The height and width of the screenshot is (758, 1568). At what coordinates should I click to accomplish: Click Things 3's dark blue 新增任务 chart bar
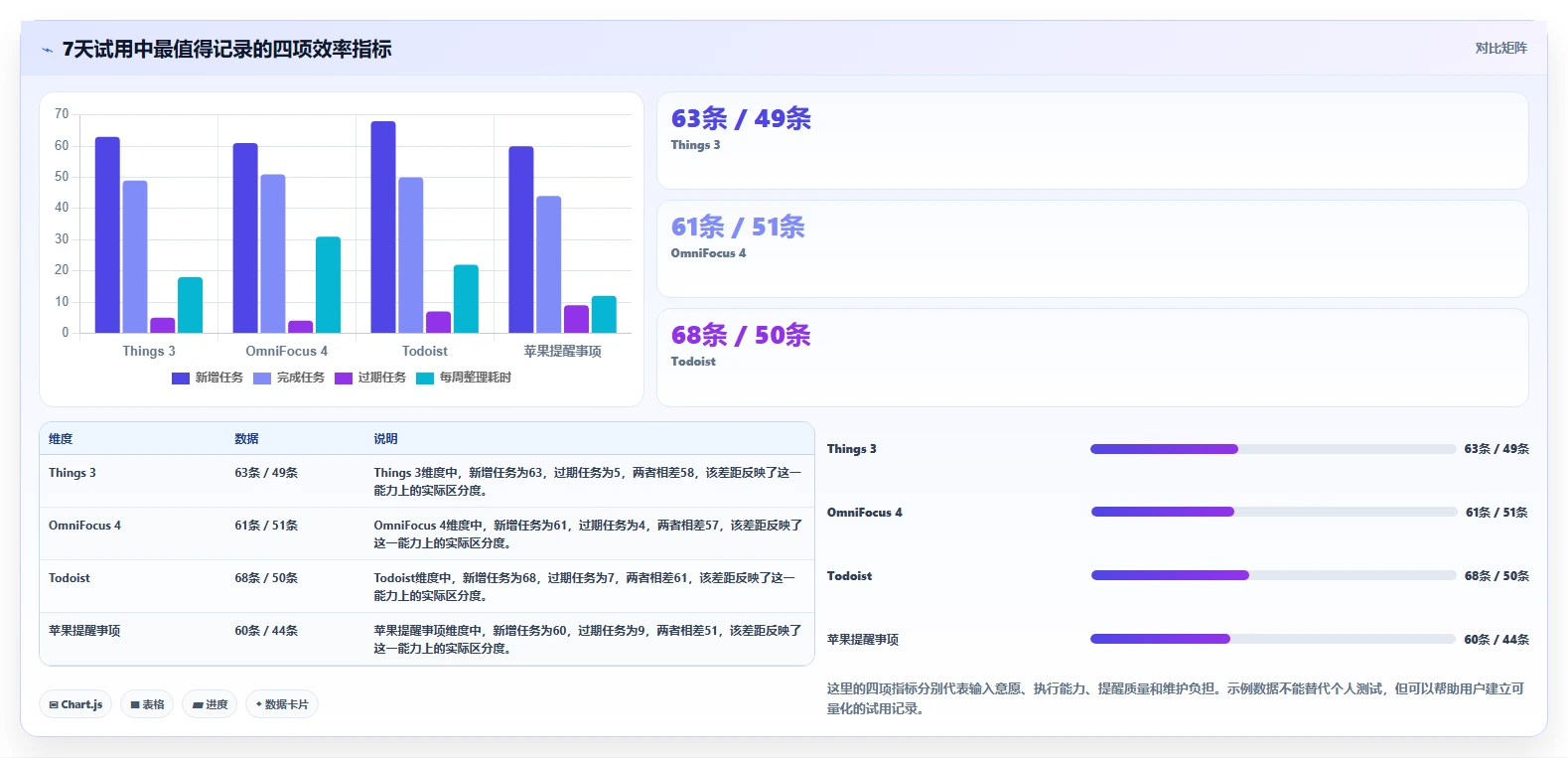click(x=107, y=234)
